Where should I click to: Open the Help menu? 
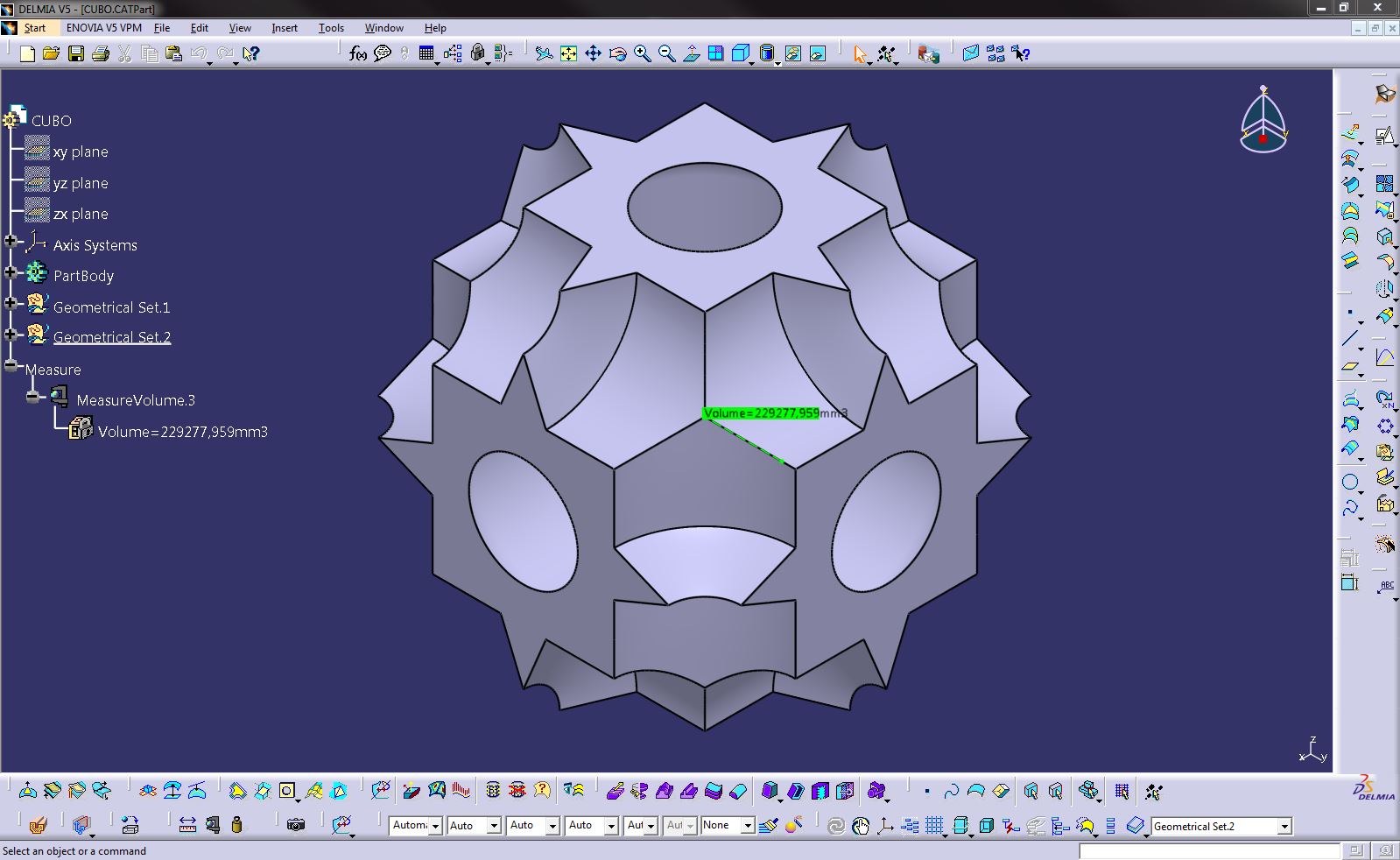tap(435, 28)
